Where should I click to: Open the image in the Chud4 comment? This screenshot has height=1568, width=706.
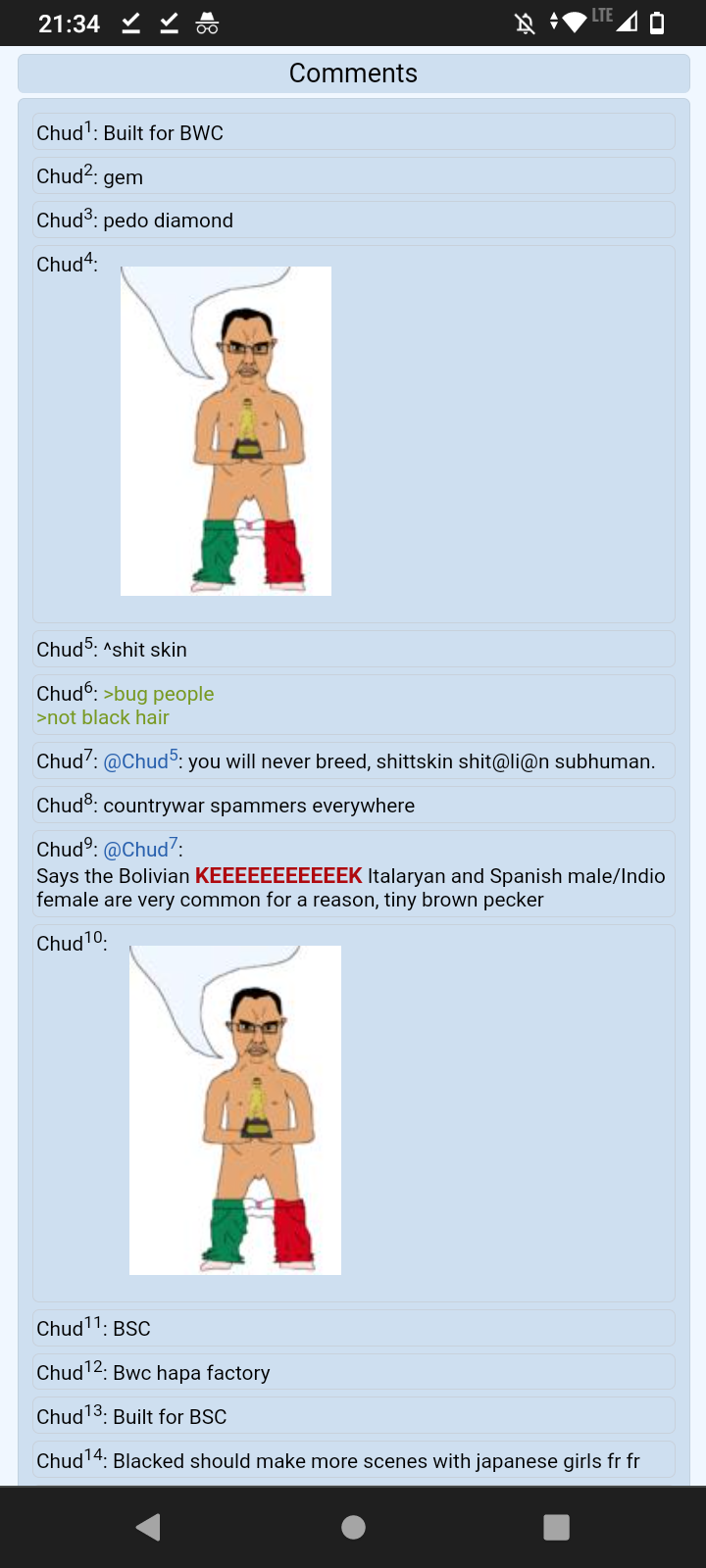pyautogui.click(x=226, y=431)
